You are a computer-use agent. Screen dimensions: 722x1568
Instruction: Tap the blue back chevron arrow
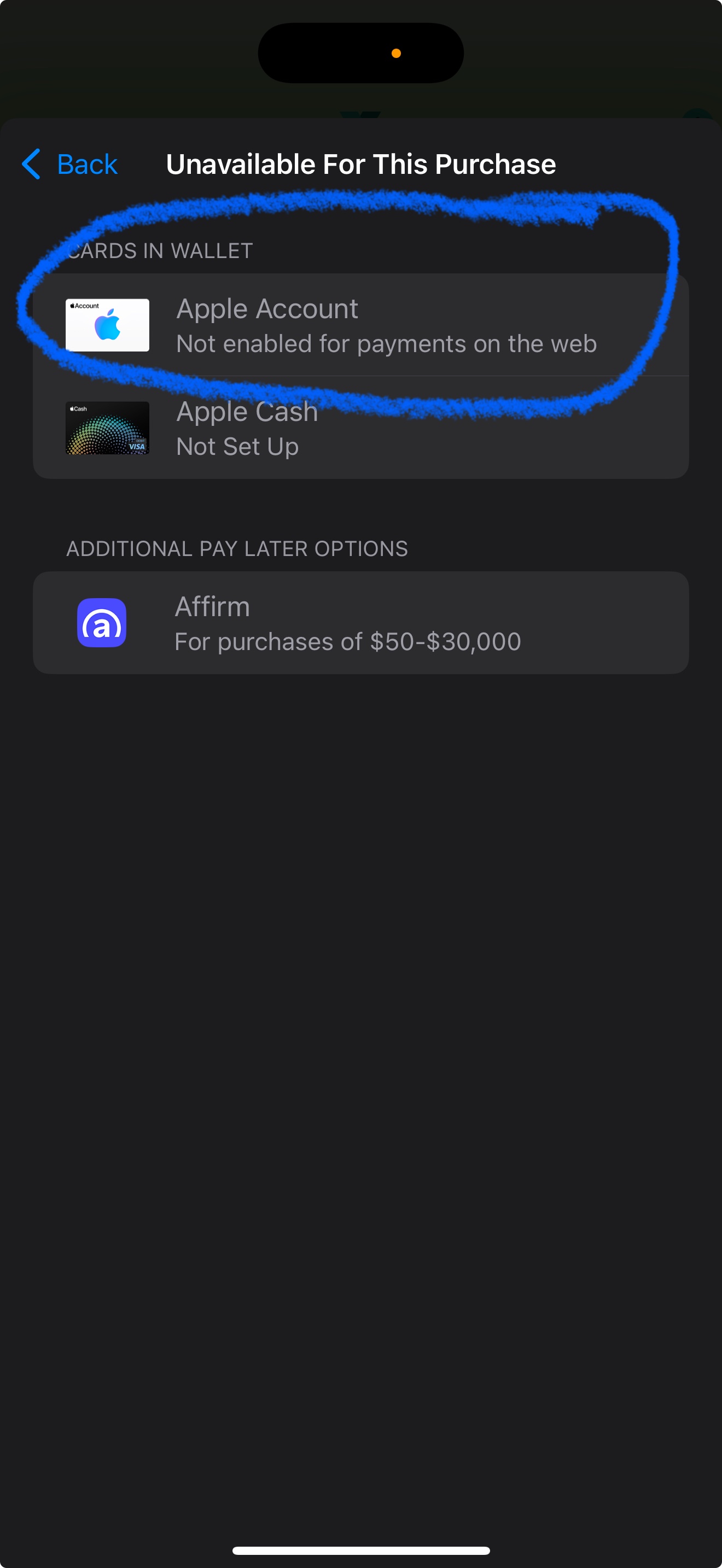(x=31, y=163)
